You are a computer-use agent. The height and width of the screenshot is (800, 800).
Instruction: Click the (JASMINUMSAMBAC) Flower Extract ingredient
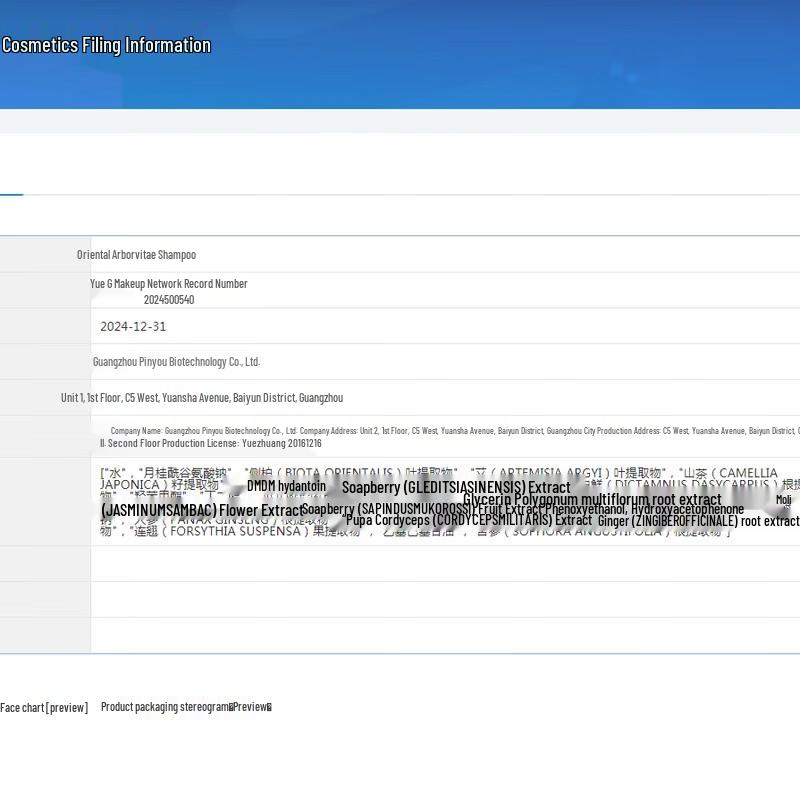click(x=200, y=510)
